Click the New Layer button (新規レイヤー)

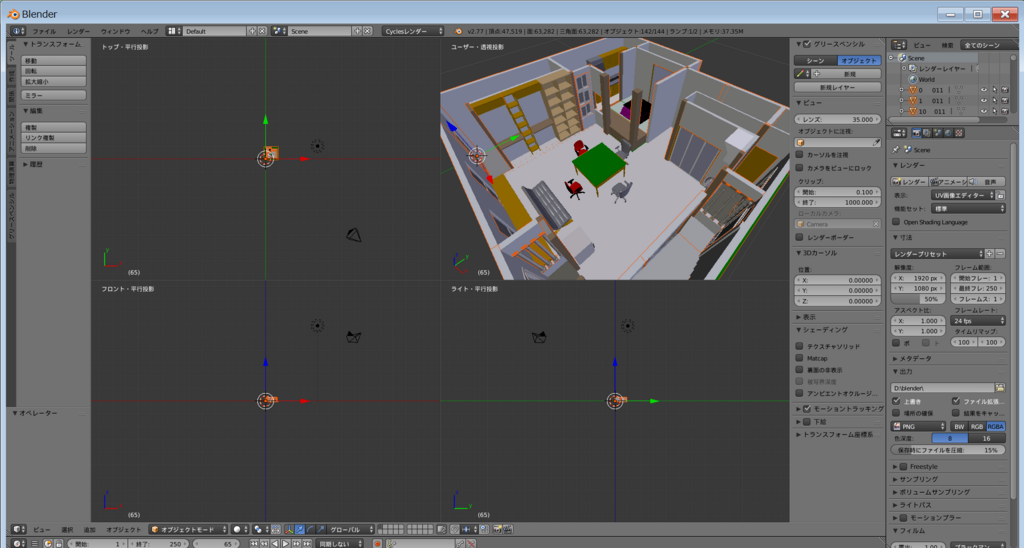click(837, 88)
